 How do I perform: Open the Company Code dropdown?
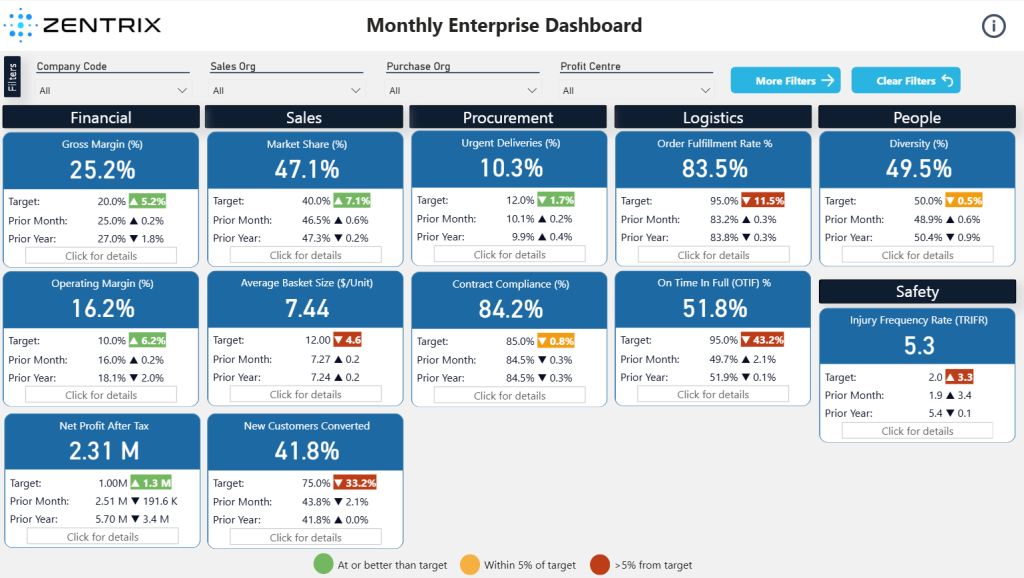point(112,90)
